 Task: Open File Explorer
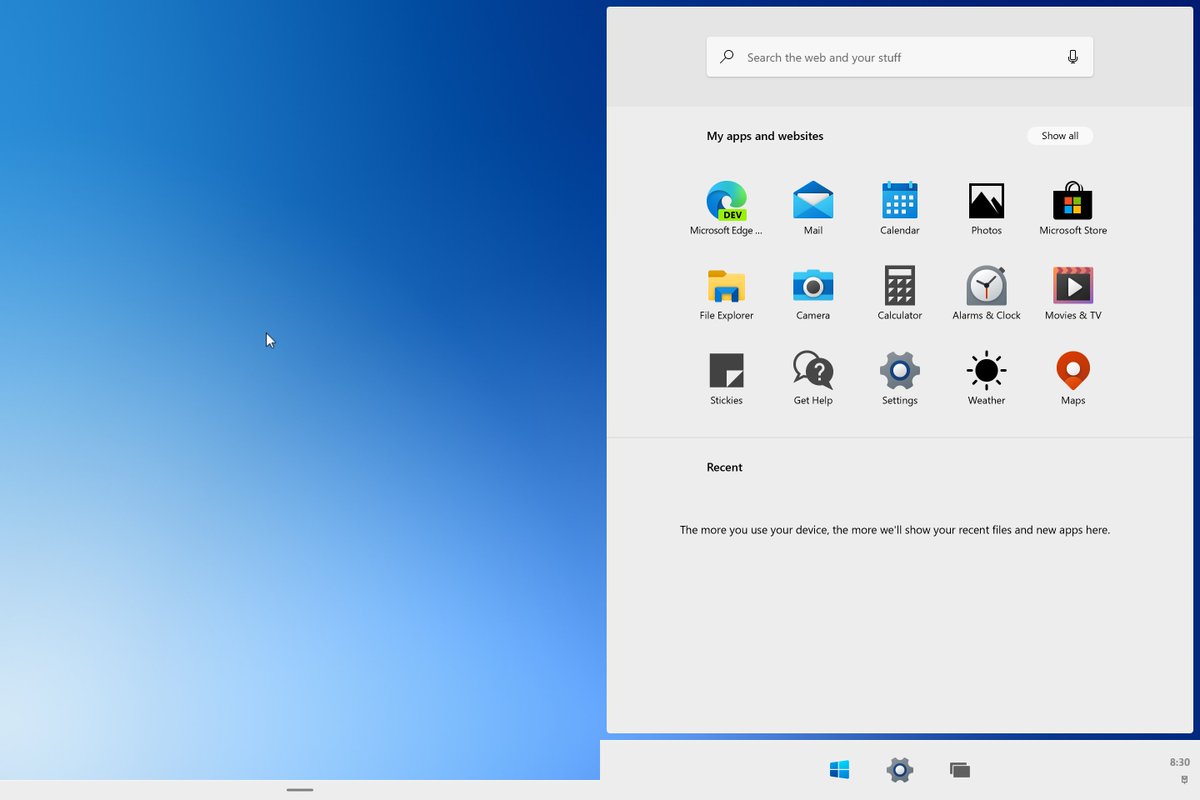pos(726,286)
